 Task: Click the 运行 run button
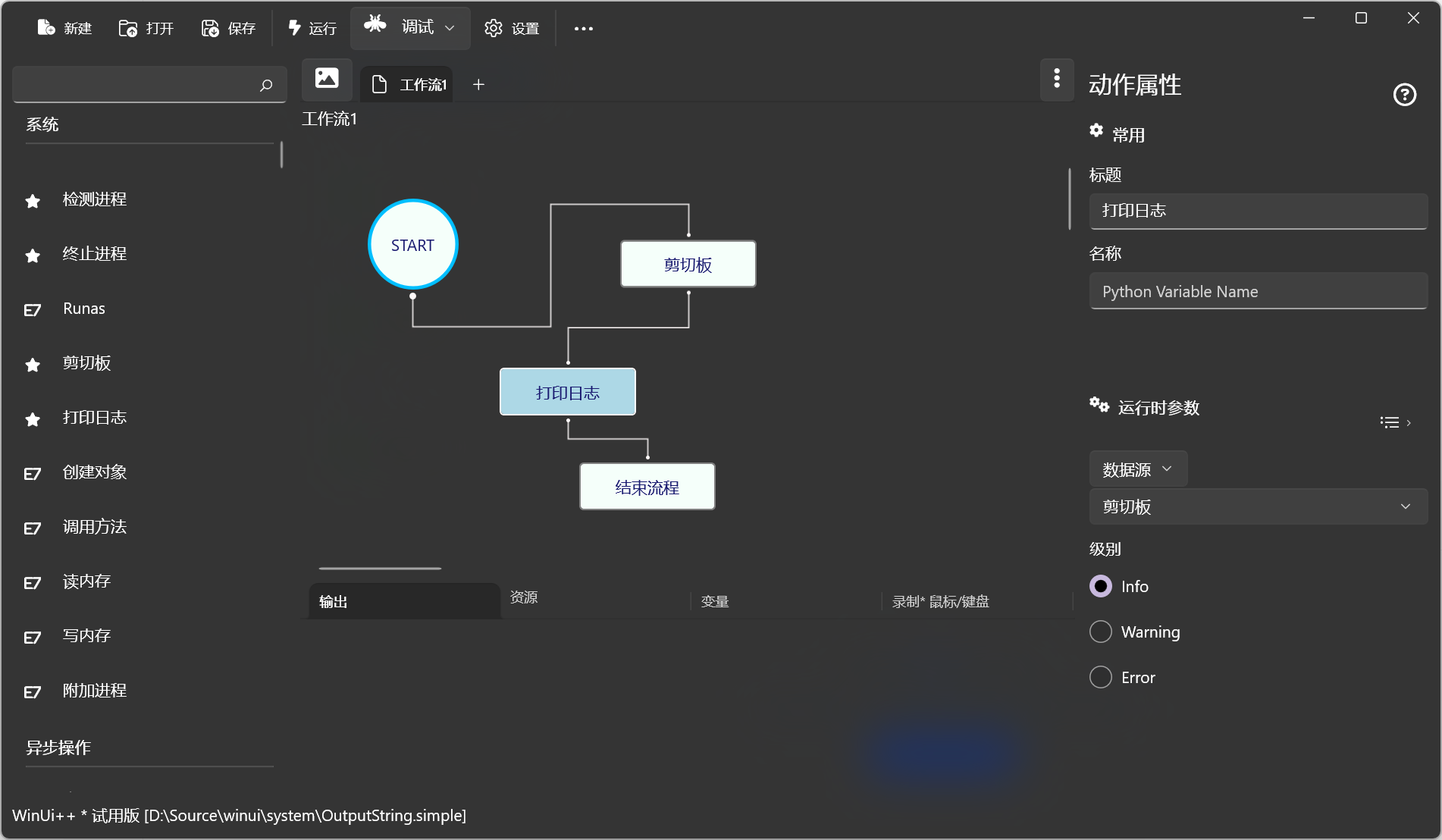pyautogui.click(x=312, y=29)
